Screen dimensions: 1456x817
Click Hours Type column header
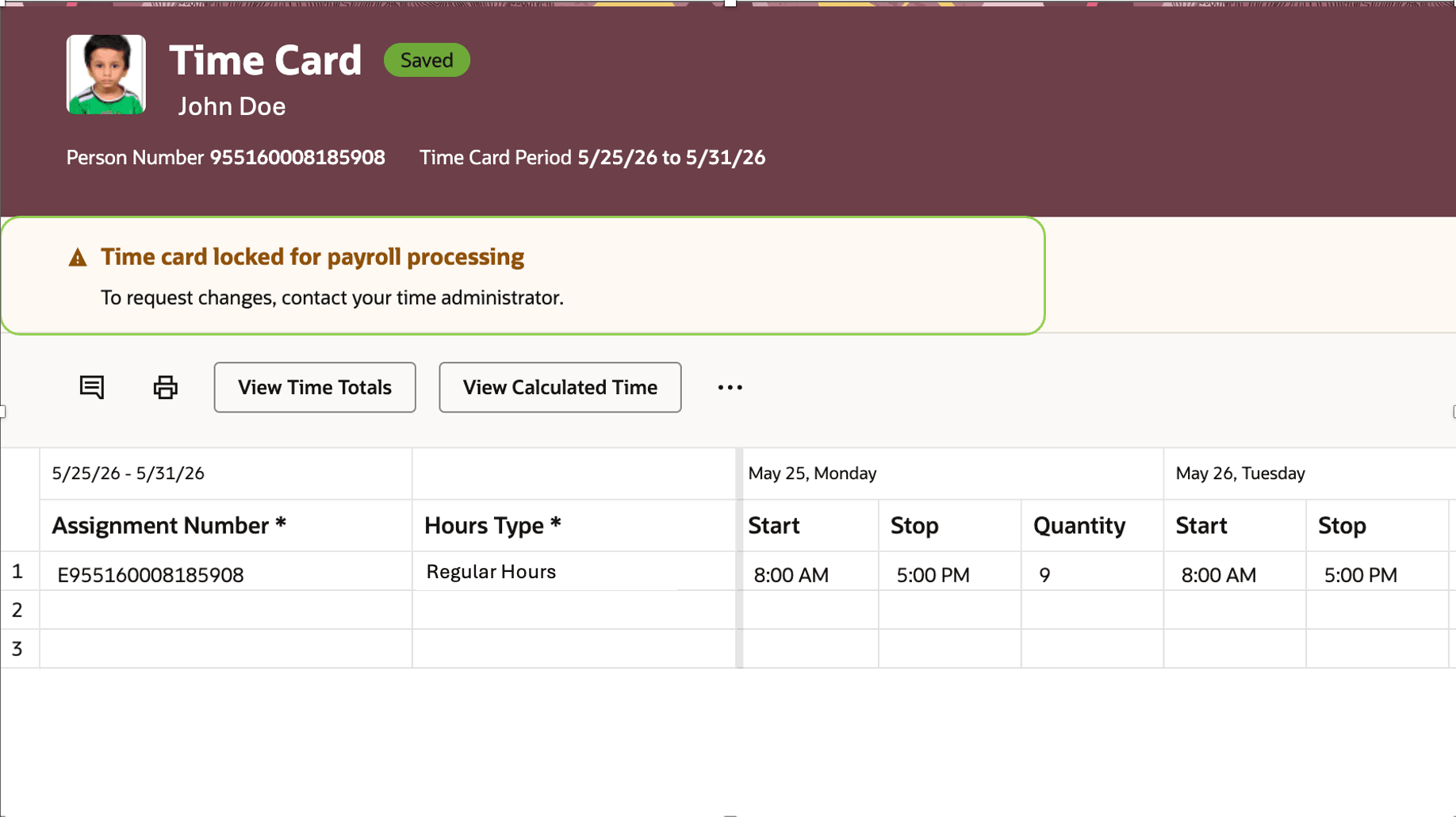574,525
